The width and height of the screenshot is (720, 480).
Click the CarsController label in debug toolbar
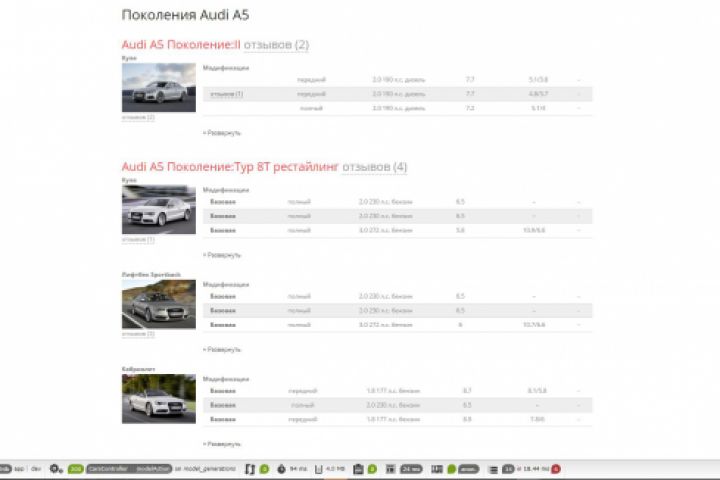coord(108,469)
